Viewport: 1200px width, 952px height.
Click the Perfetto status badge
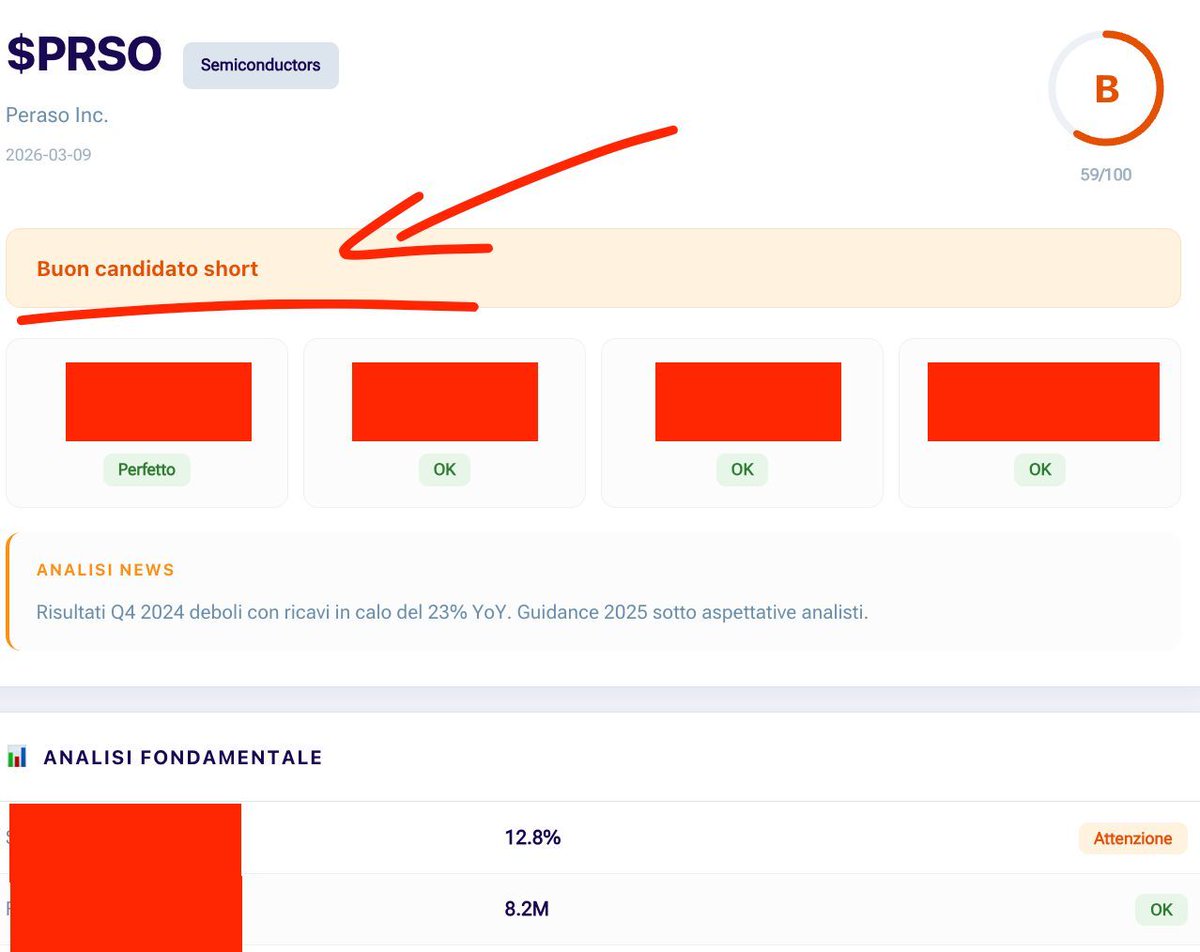click(147, 469)
